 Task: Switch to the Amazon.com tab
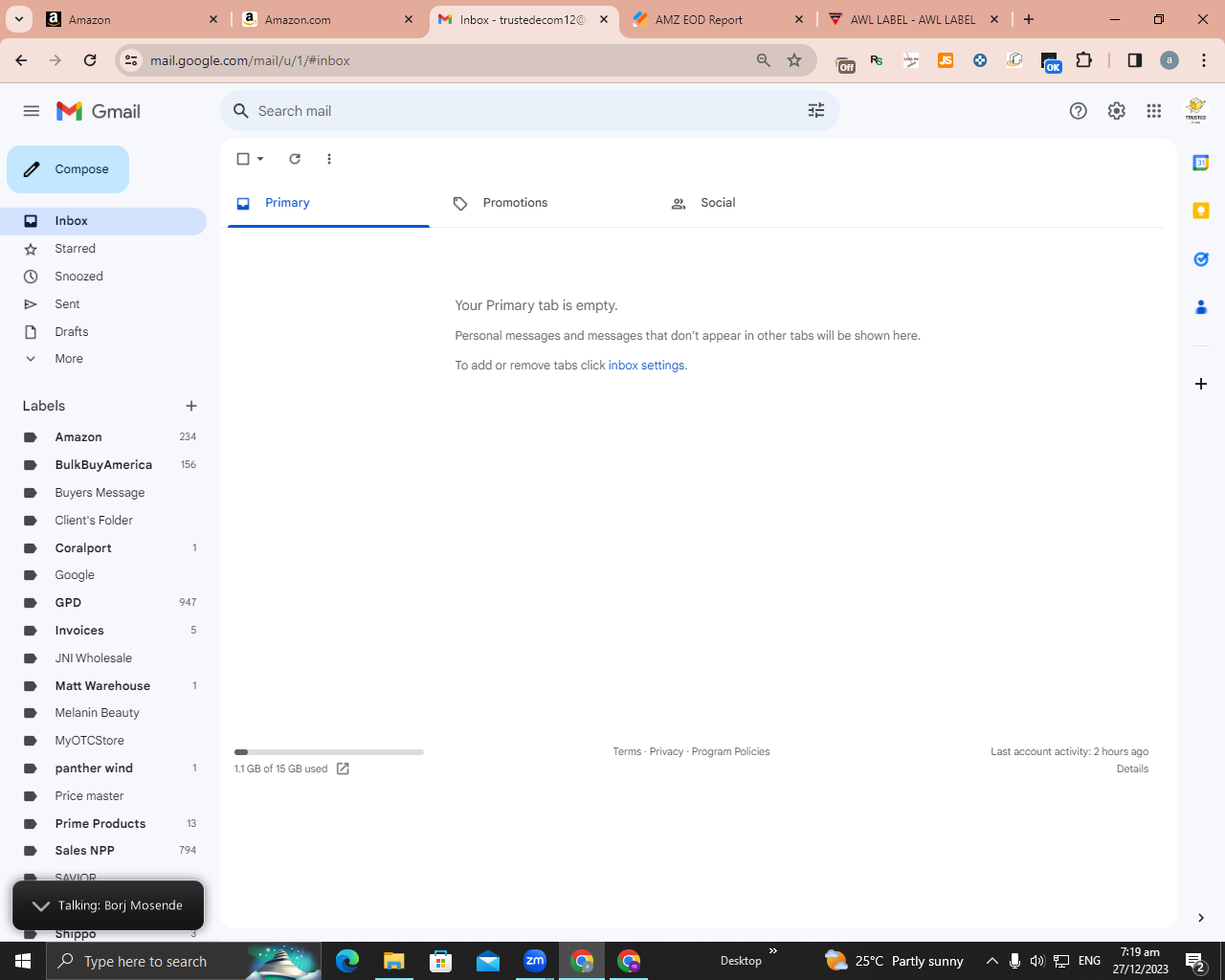(x=328, y=19)
